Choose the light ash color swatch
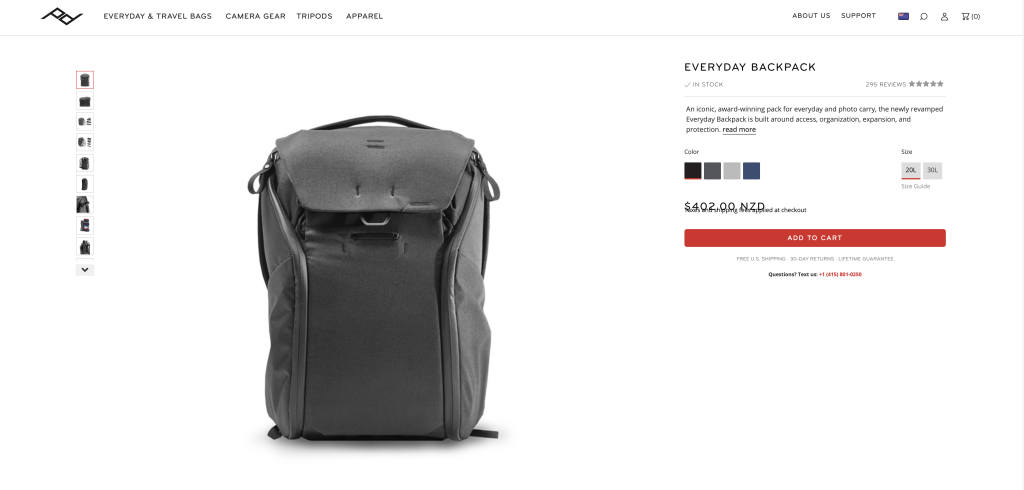The height and width of the screenshot is (490, 1024). tap(732, 171)
